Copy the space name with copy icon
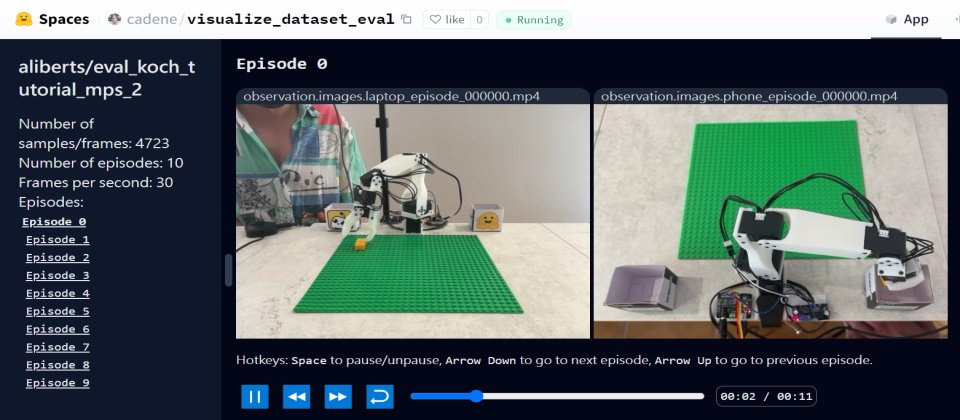This screenshot has width=960, height=420. pyautogui.click(x=407, y=20)
